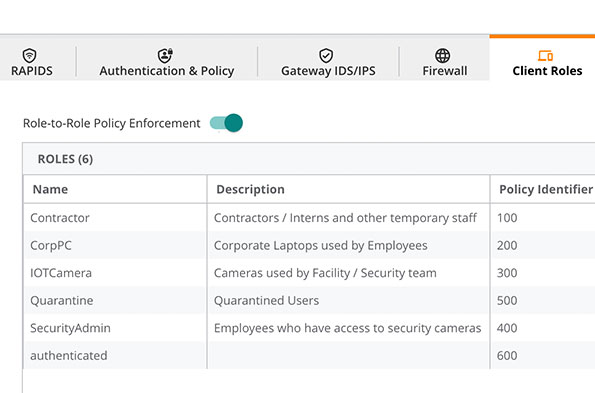Select the IOTCamera role row
The height and width of the screenshot is (393, 595).
[x=309, y=273]
